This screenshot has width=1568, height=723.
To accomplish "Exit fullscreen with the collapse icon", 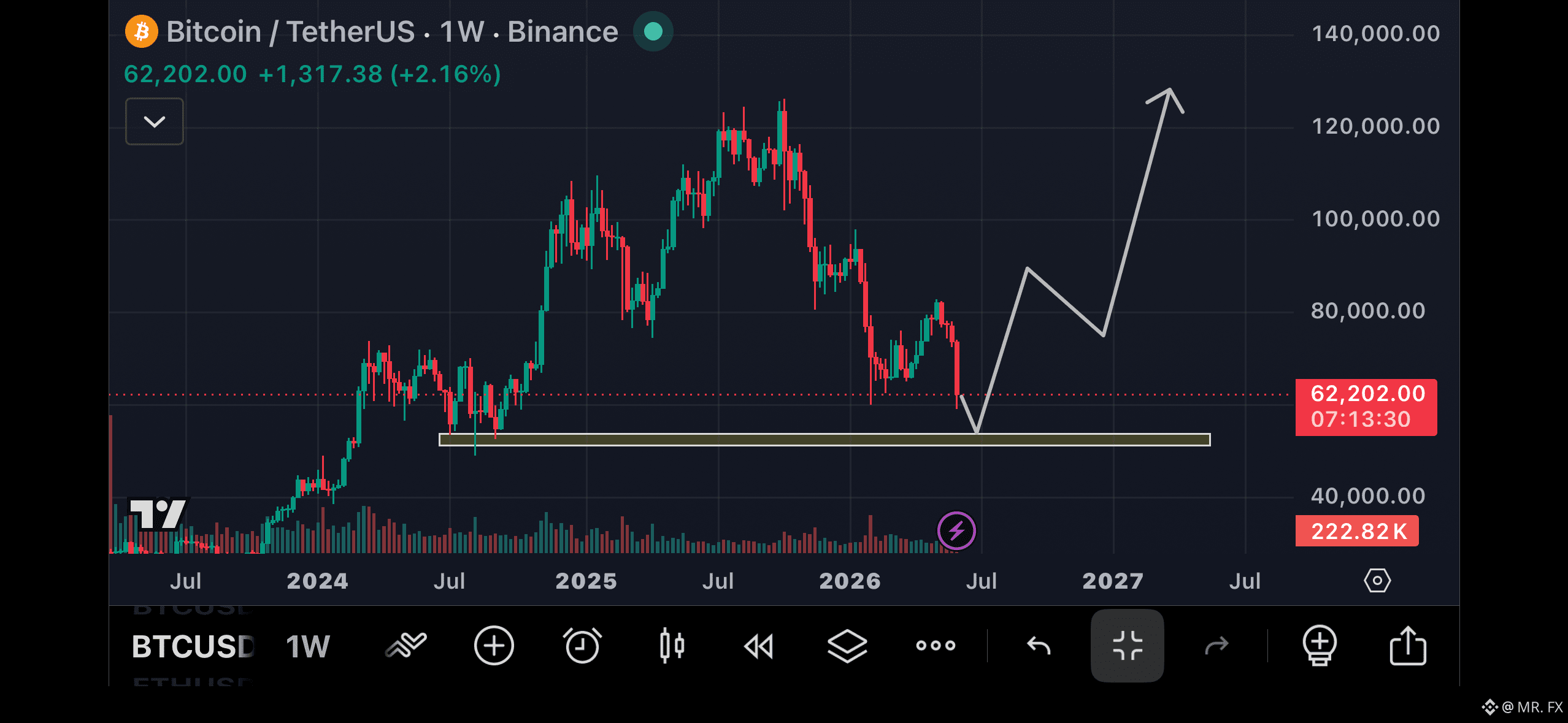I will click(x=1128, y=646).
